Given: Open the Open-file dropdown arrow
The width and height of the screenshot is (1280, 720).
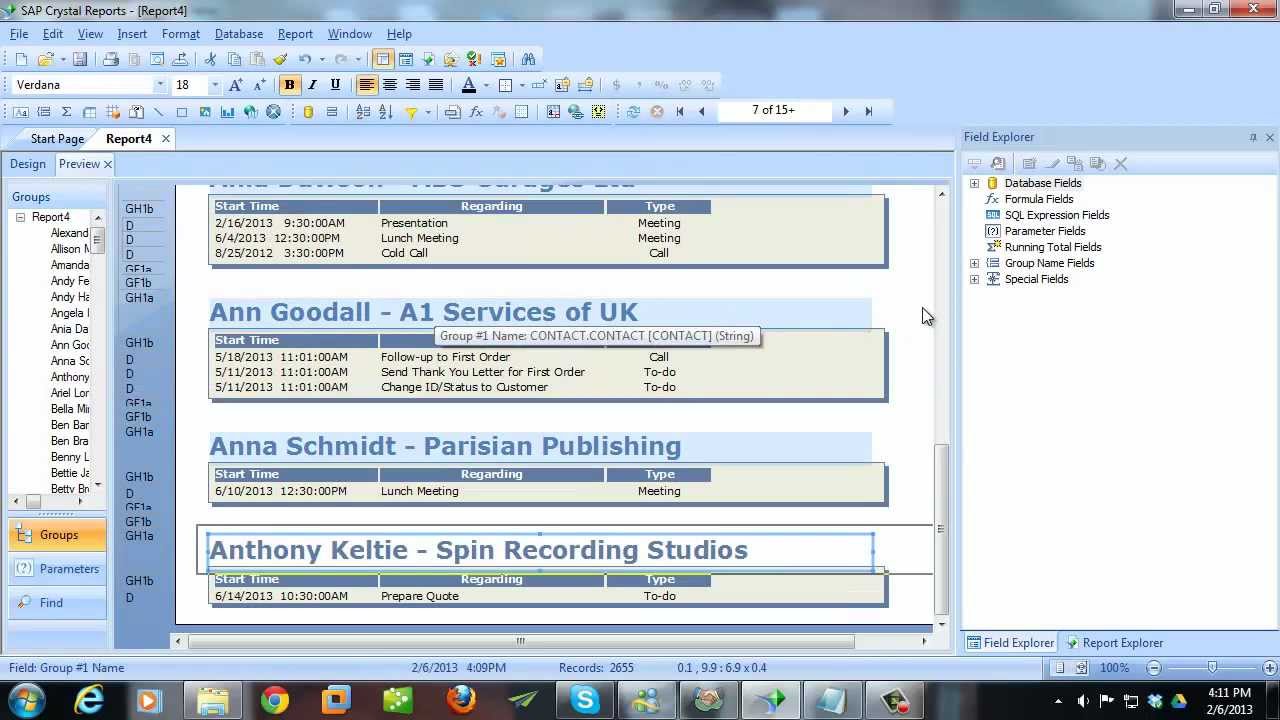Looking at the screenshot, I should (x=63, y=59).
